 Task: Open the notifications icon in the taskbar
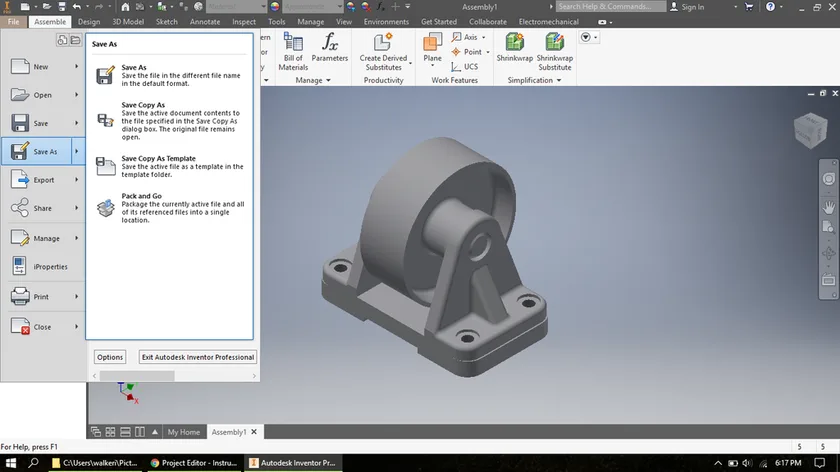click(x=820, y=463)
